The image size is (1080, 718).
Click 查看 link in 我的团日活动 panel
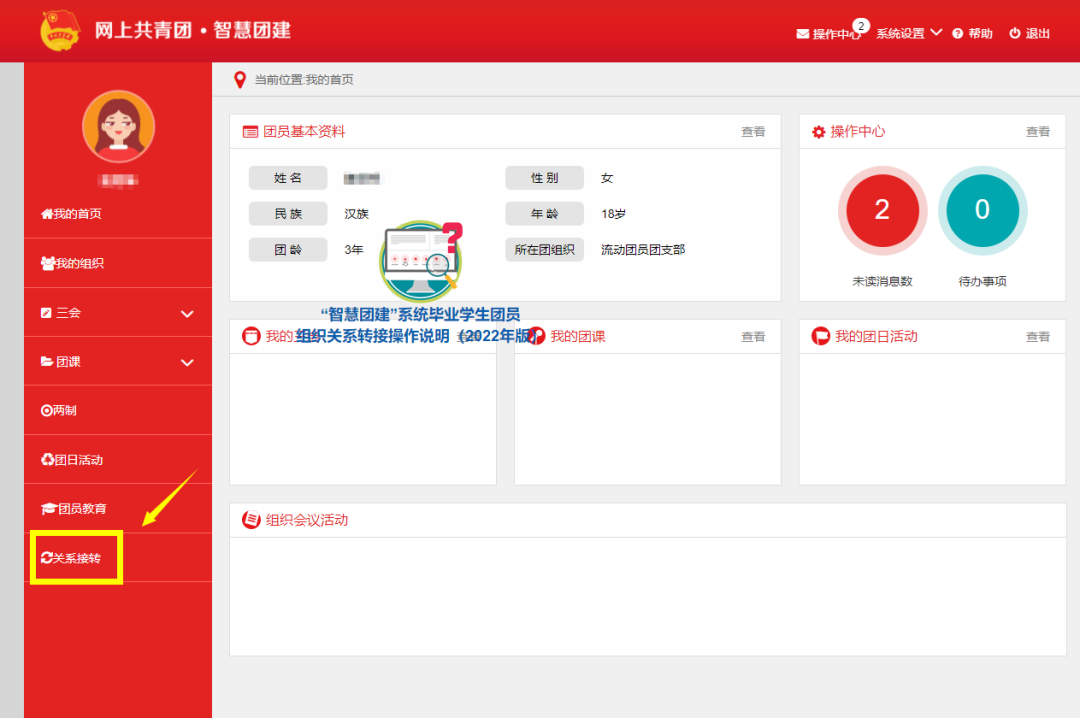click(x=1037, y=337)
